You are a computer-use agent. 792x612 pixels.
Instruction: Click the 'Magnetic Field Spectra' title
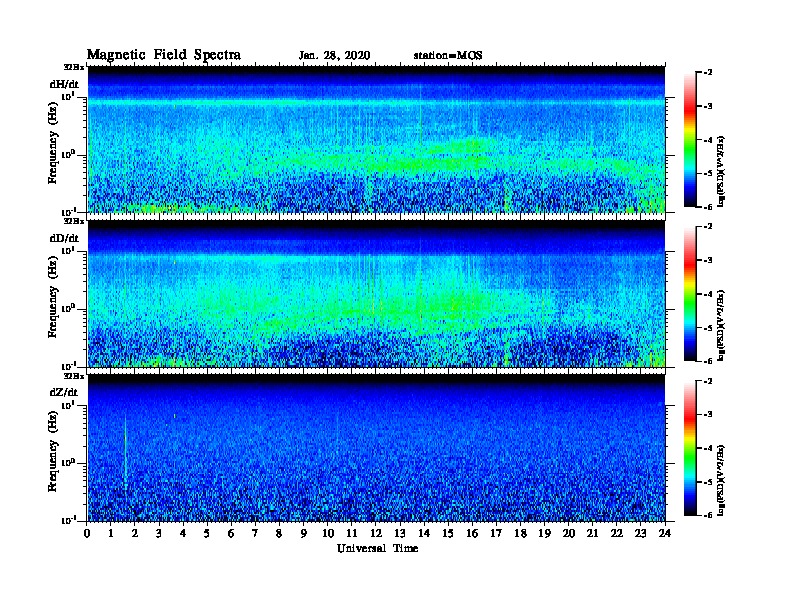tap(164, 55)
